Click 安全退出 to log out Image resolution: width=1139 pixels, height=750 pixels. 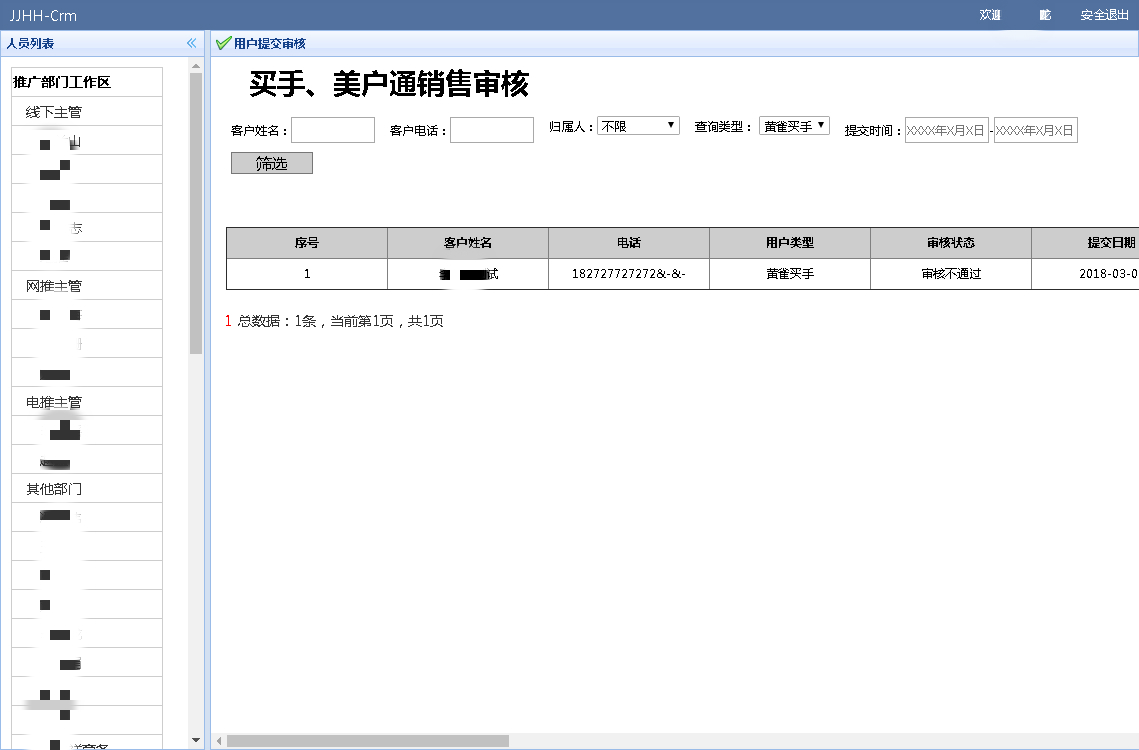(1104, 15)
